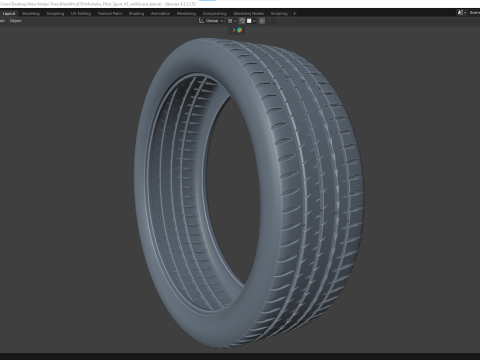Switch to the Rendering workspace tab

186,14
